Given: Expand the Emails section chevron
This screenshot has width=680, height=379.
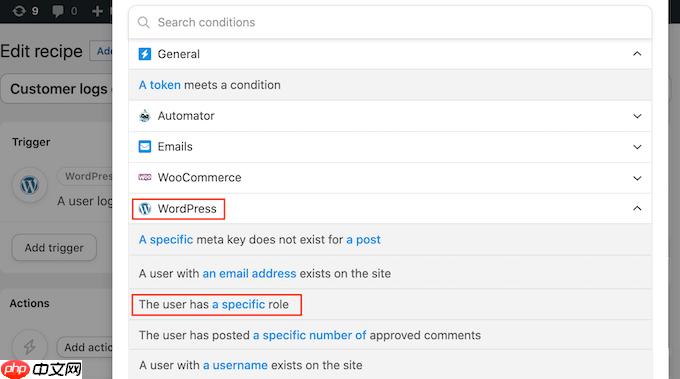Looking at the screenshot, I should tap(637, 147).
